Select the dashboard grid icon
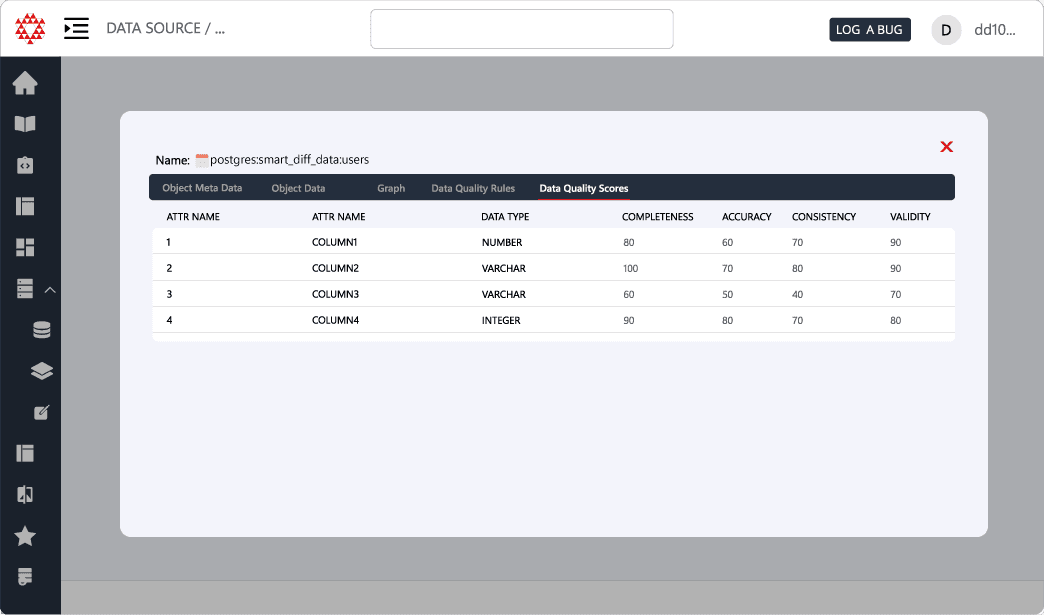 [x=24, y=247]
